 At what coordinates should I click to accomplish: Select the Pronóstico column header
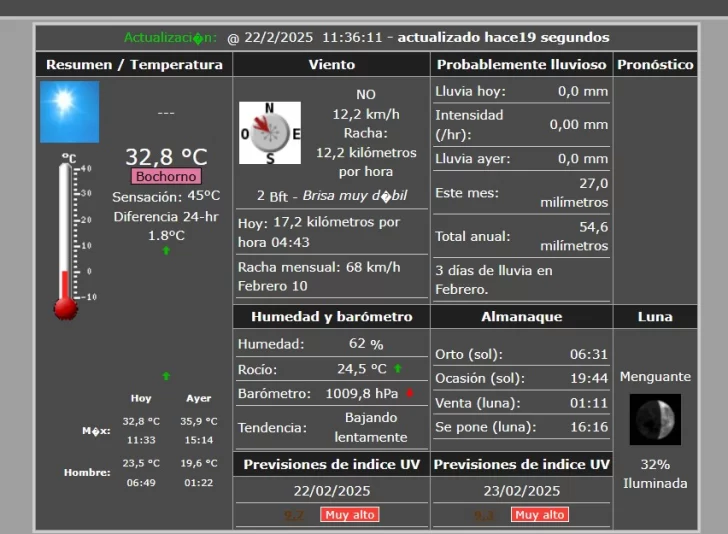click(655, 65)
